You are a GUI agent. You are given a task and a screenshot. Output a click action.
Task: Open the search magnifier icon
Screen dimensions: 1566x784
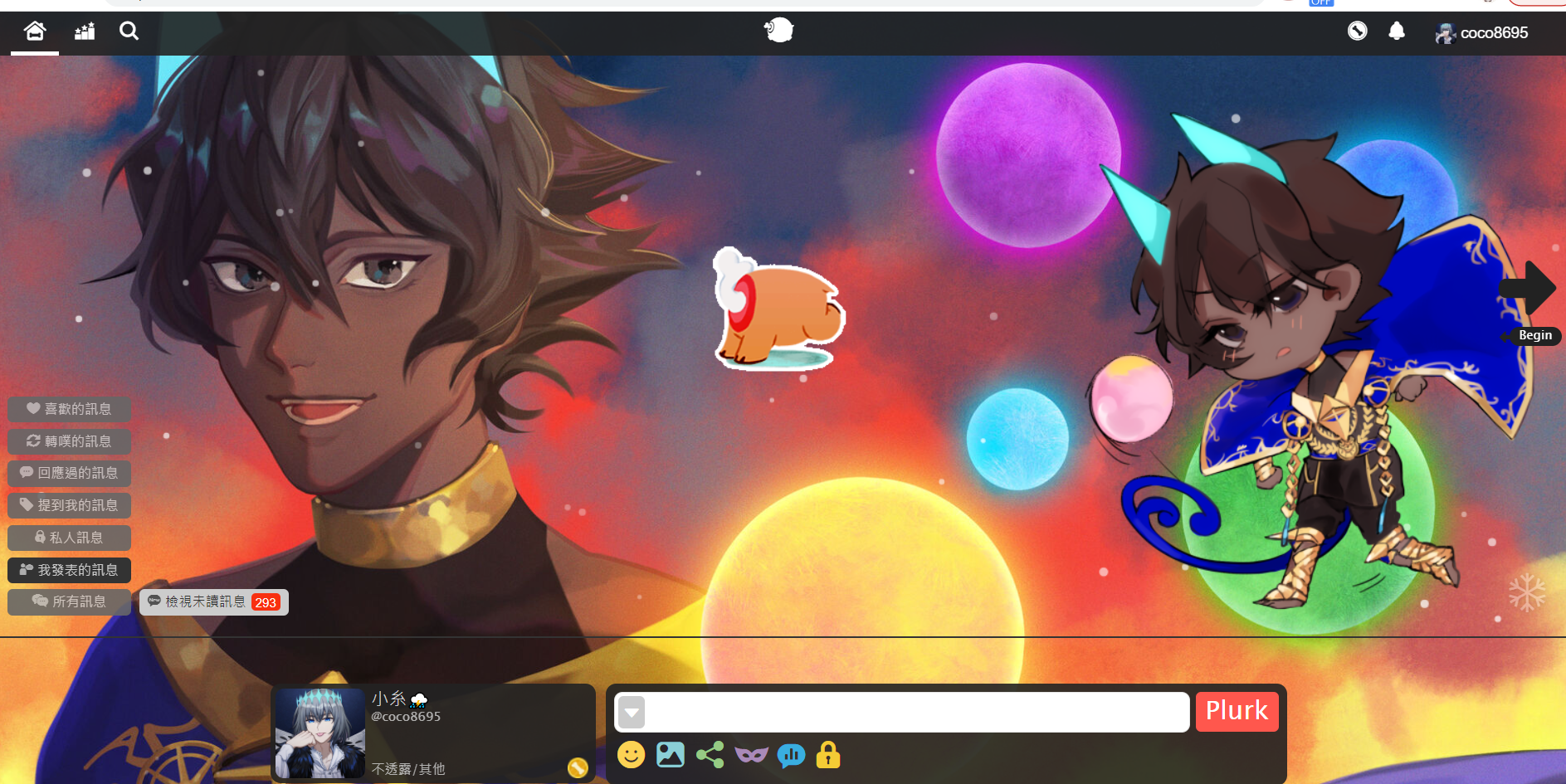coord(129,32)
